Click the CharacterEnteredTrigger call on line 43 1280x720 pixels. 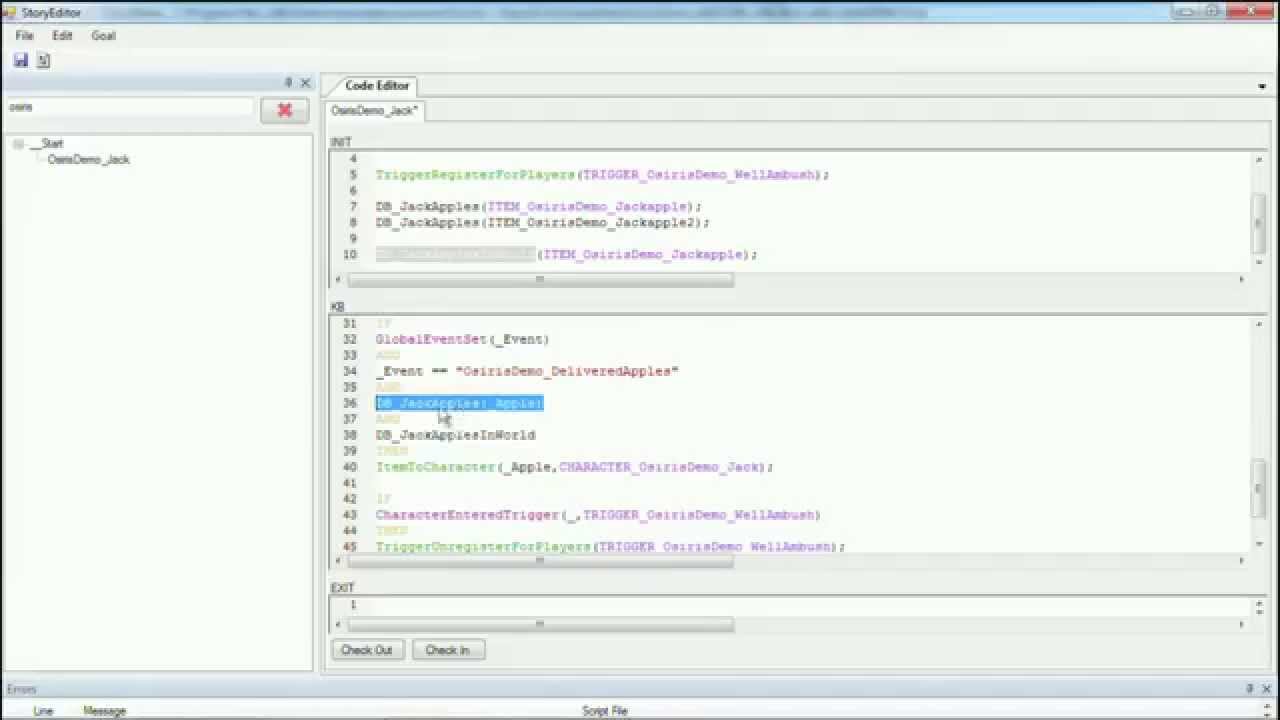(x=598, y=515)
